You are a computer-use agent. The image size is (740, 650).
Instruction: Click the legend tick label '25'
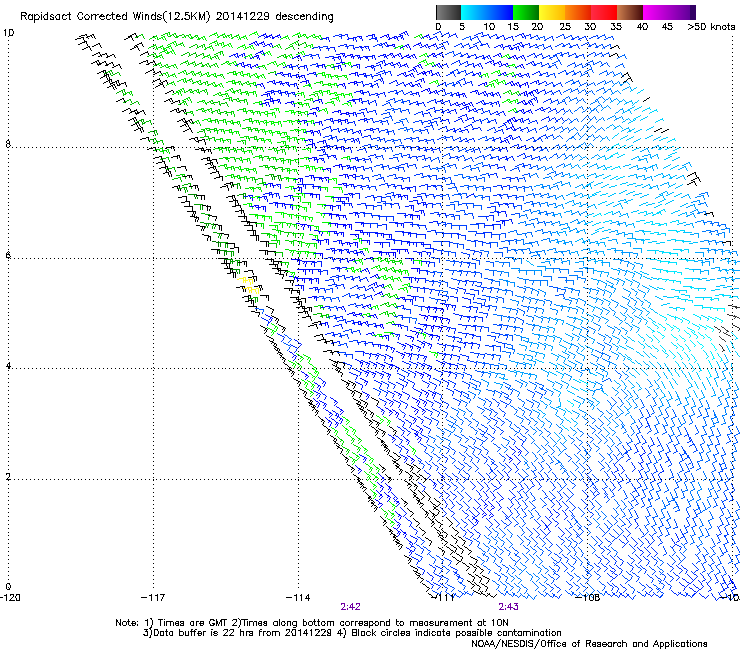click(x=565, y=27)
